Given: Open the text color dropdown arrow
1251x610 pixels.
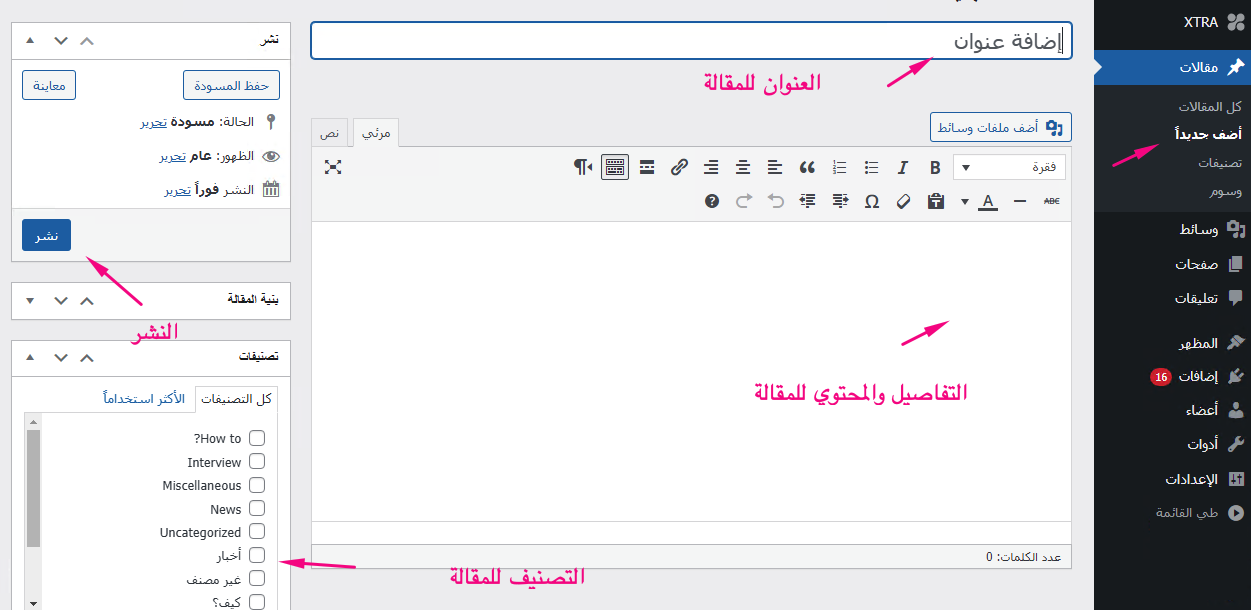Looking at the screenshot, I should click(965, 201).
